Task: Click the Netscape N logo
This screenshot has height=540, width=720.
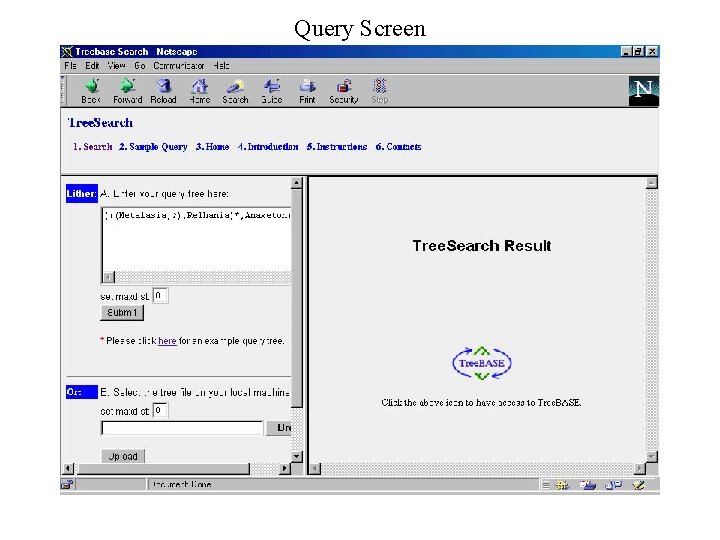Action: click(x=643, y=91)
